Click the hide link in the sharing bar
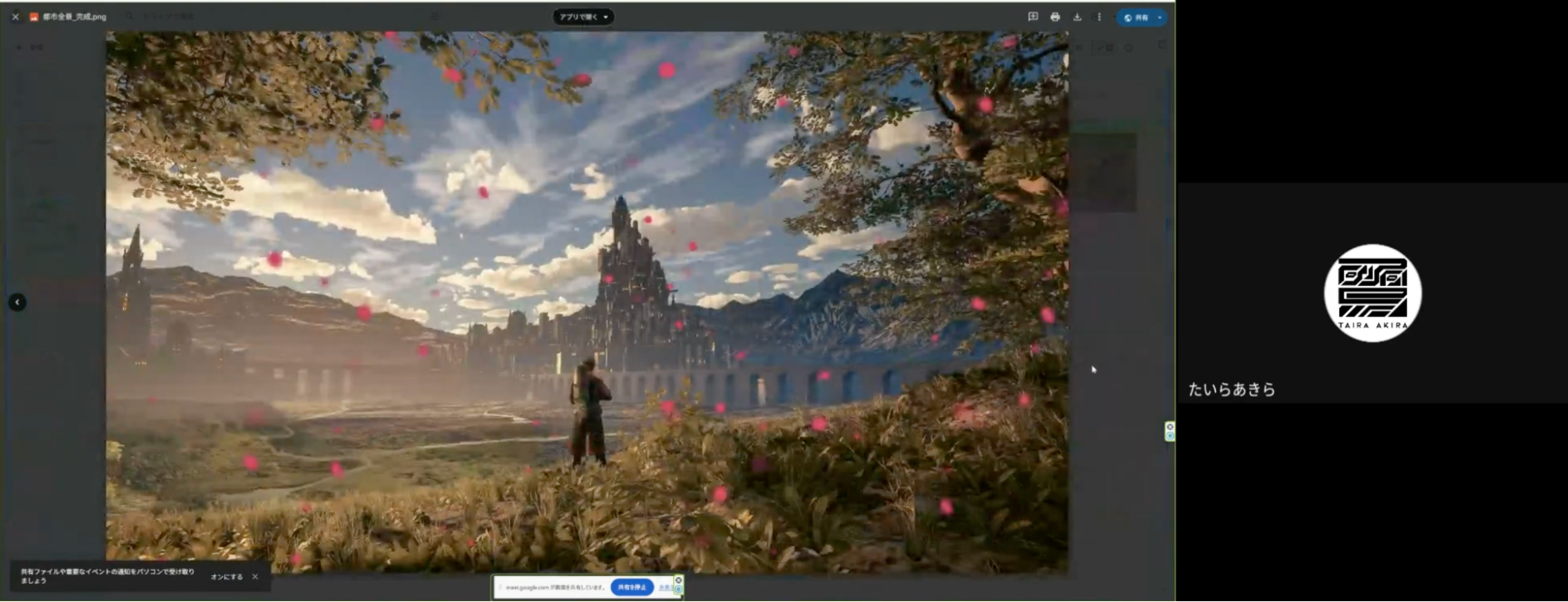Viewport: 1568px width, 602px height. tap(664, 587)
